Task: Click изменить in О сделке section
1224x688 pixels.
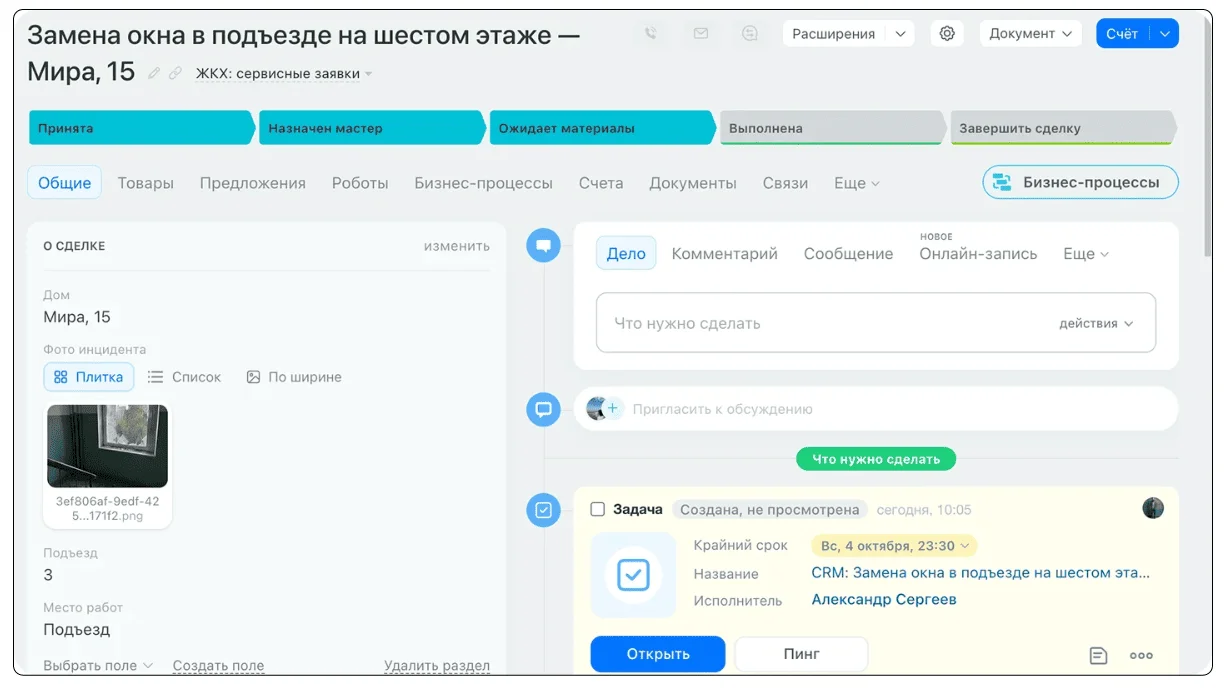Action: [x=457, y=246]
